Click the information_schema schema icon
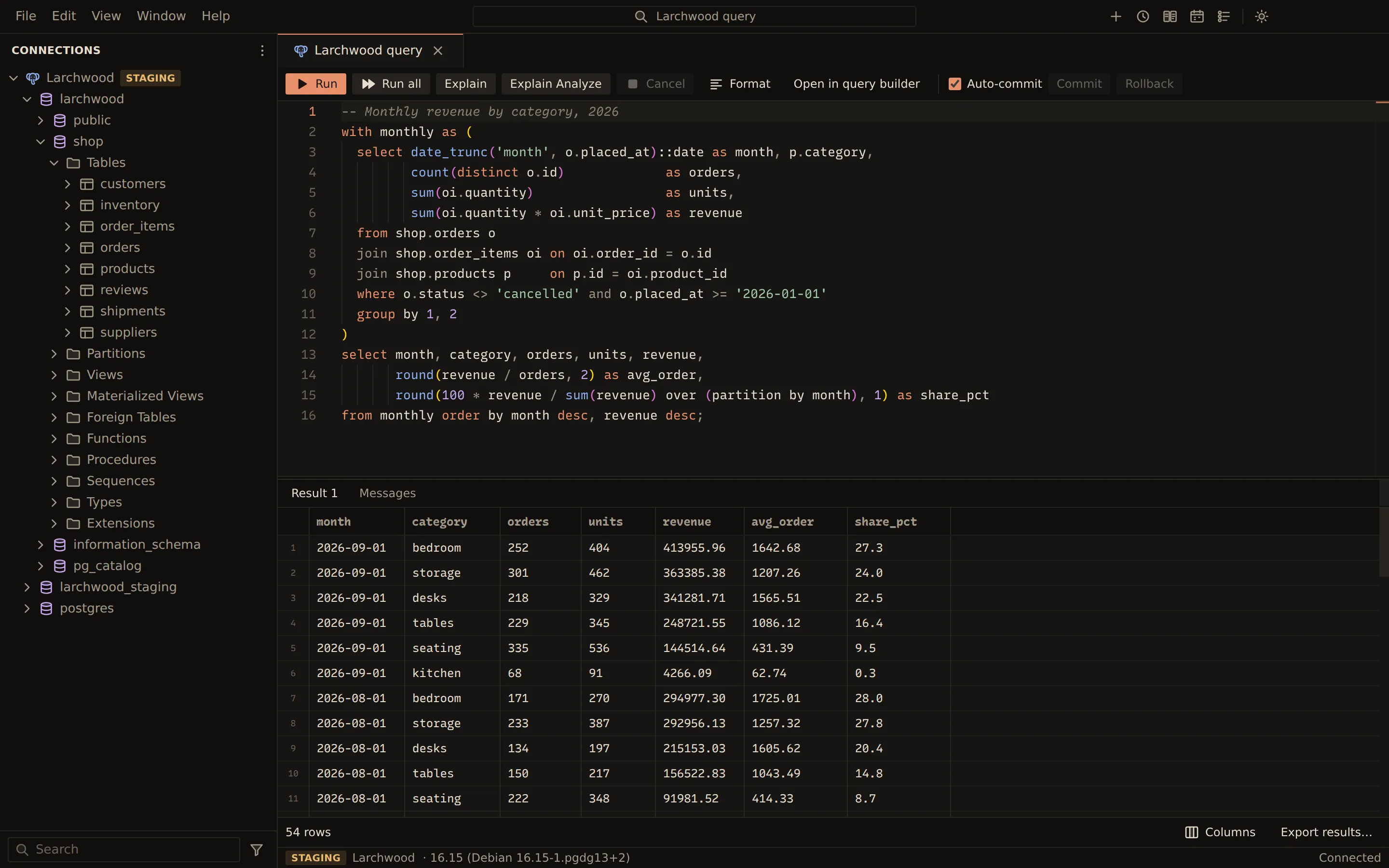The height and width of the screenshot is (868, 1389). pos(60,545)
